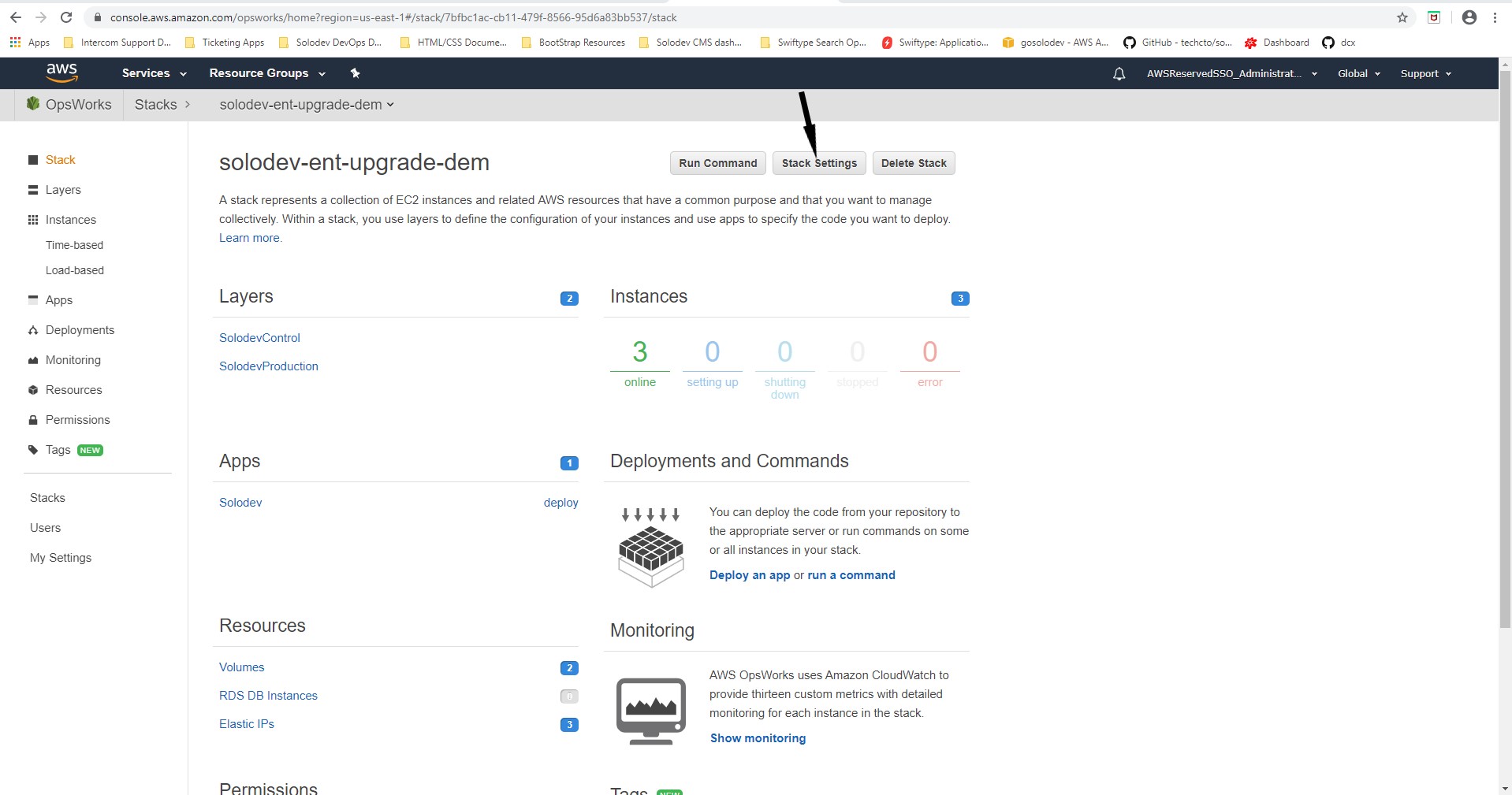Open RDS DB Instances link
The height and width of the screenshot is (795, 1512).
[x=268, y=696]
